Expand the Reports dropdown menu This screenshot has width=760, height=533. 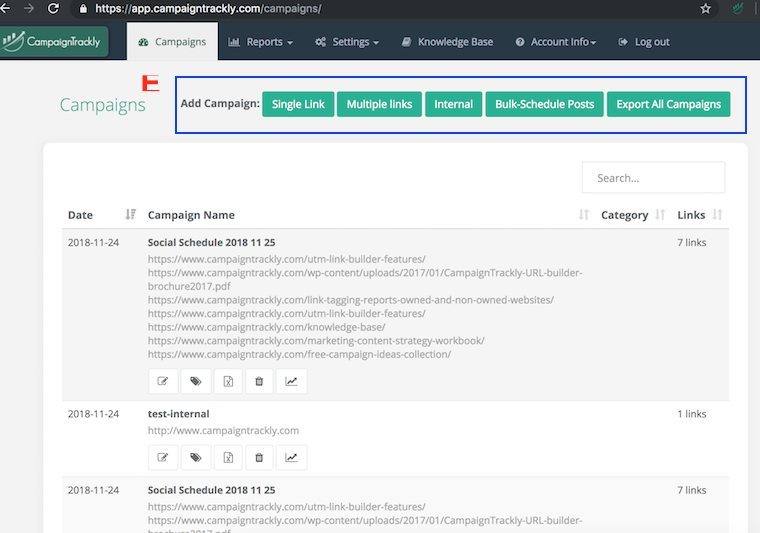(261, 42)
